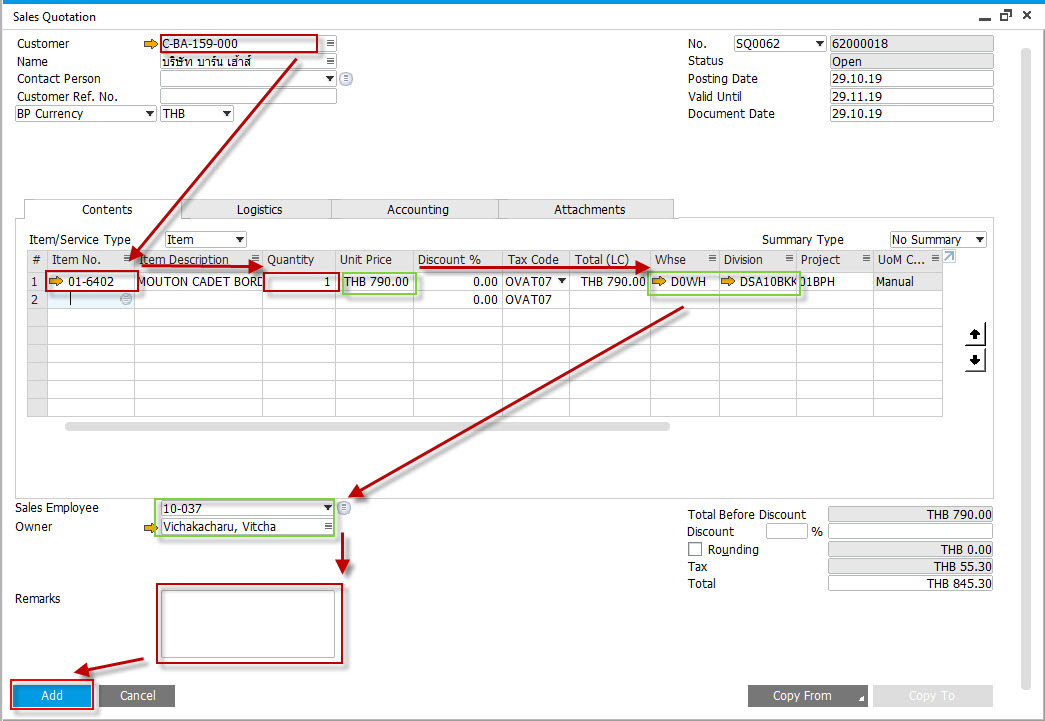Expand the Contact Person dropdown

pos(330,79)
